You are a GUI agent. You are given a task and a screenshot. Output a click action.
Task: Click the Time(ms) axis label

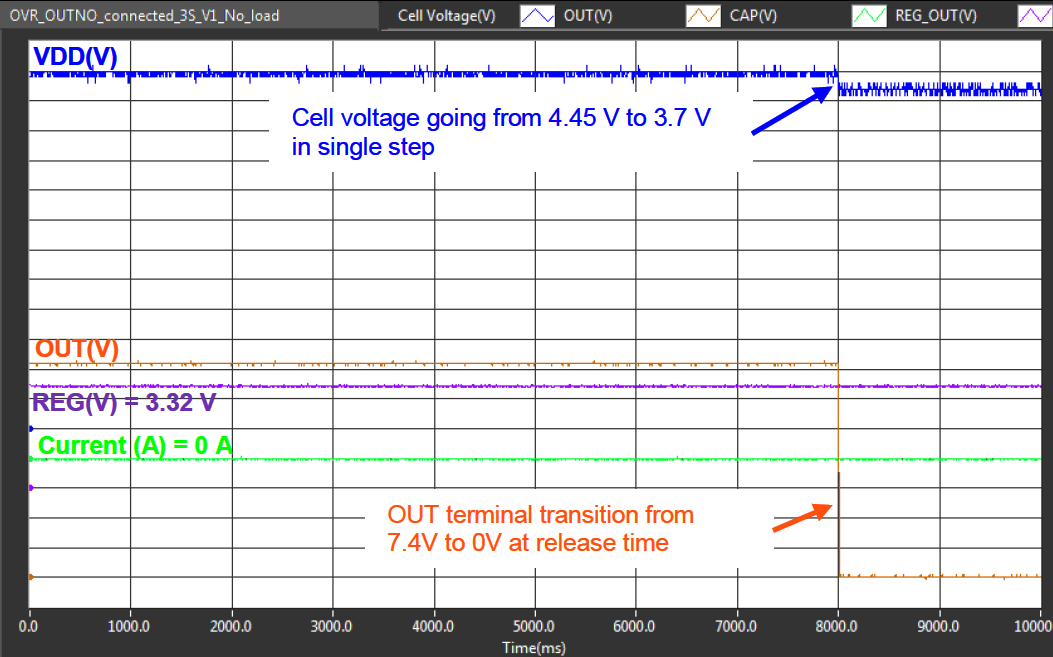pos(534,648)
